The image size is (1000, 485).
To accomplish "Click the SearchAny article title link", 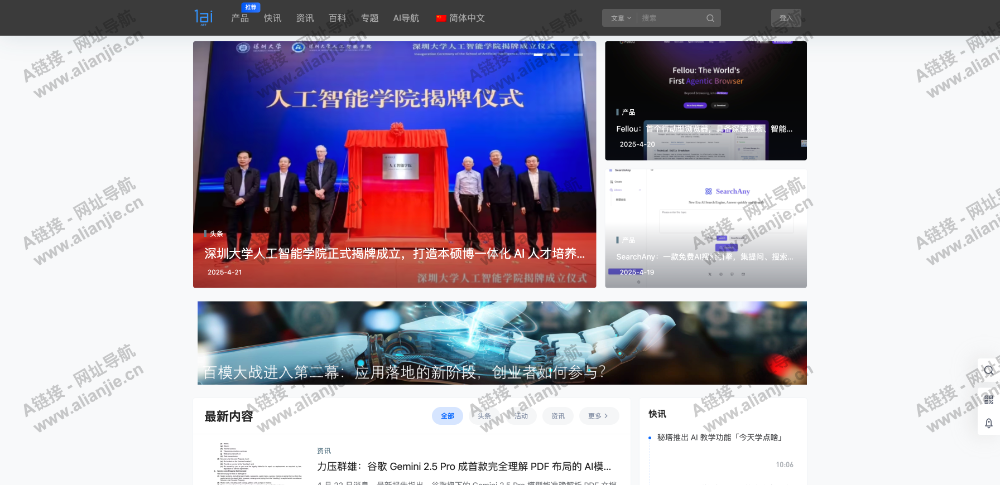I will [705, 257].
